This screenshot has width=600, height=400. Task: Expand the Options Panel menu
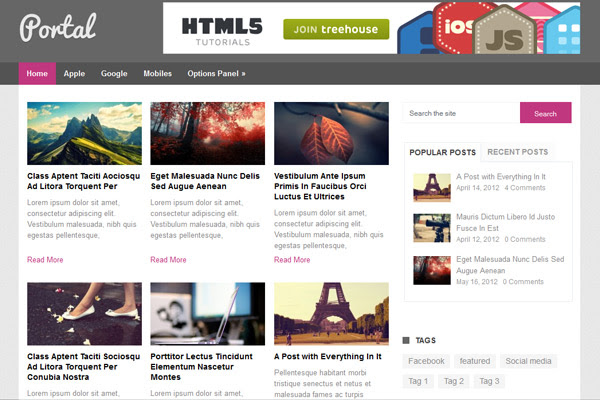pos(216,73)
